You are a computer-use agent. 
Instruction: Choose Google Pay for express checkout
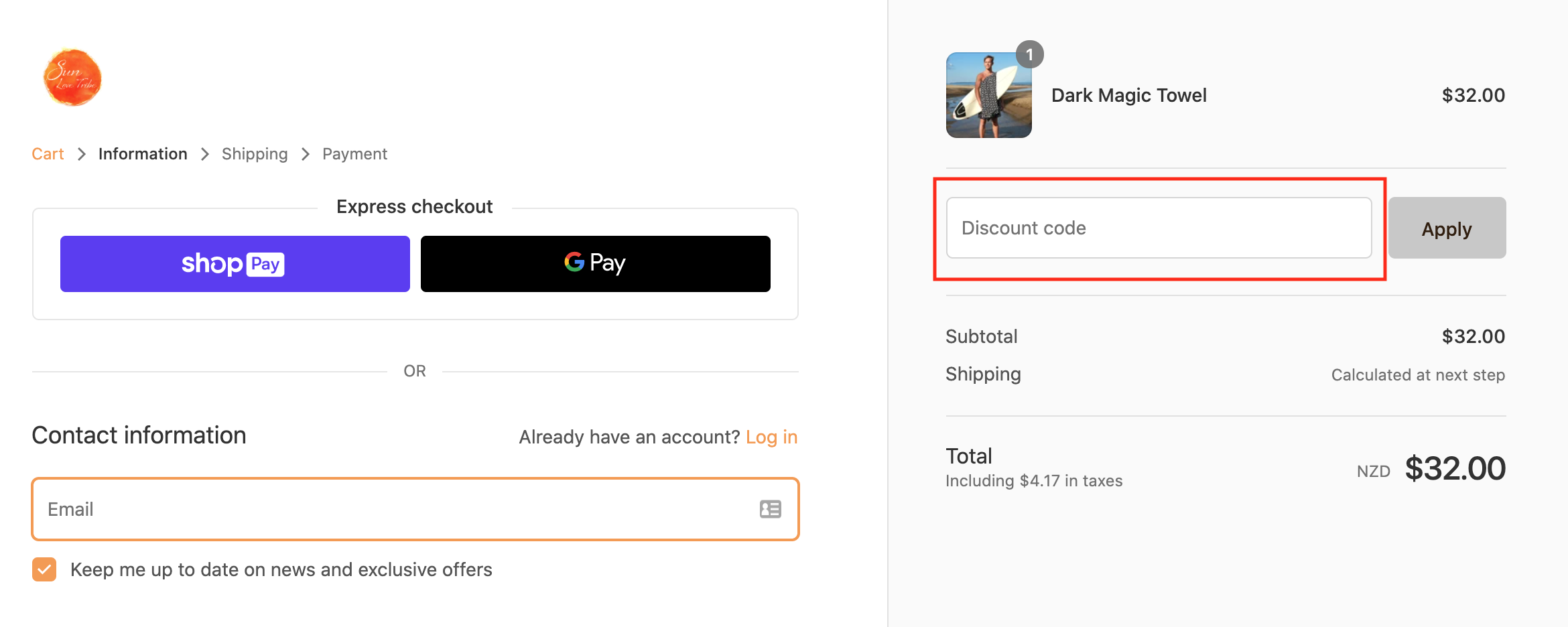(x=595, y=263)
